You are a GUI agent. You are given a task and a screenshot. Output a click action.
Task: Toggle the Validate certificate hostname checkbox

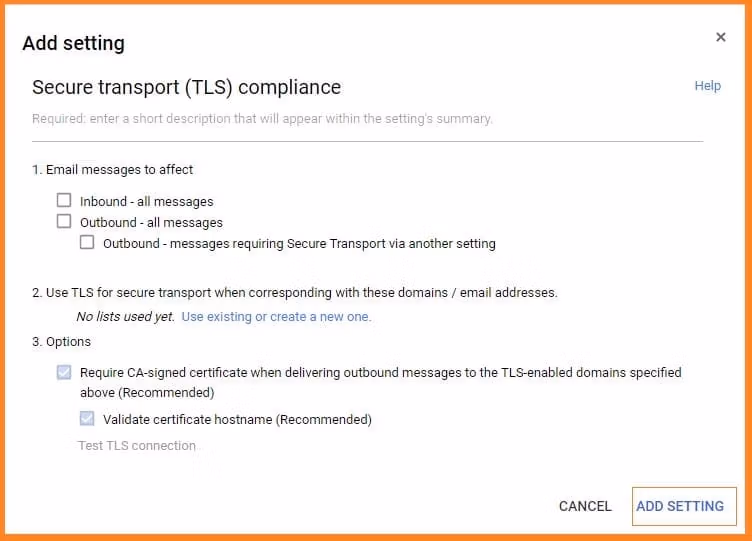(88, 420)
